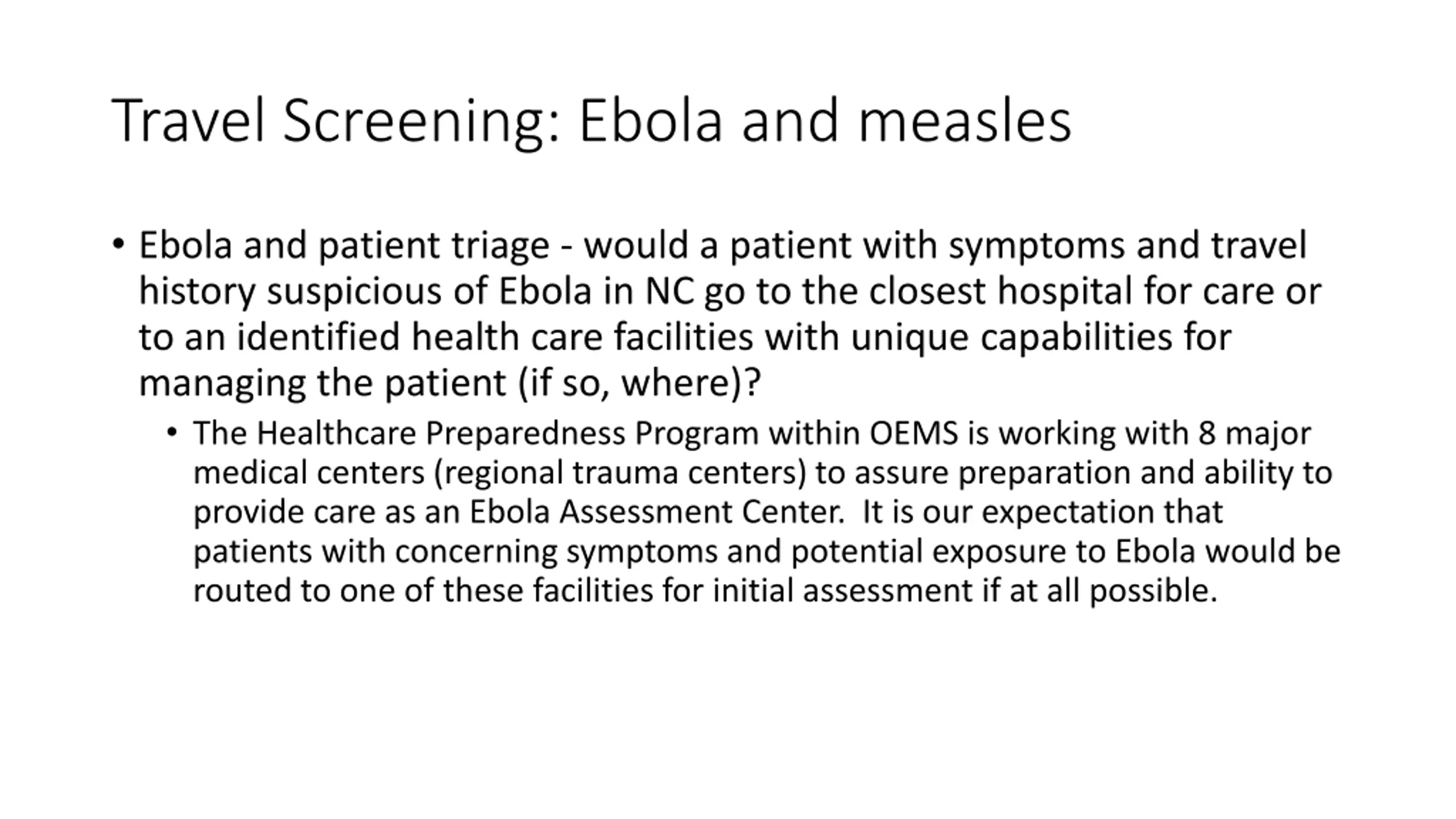Image resolution: width=1456 pixels, height=819 pixels.
Task: Click the text "(if so, where)?"
Action: [639, 383]
